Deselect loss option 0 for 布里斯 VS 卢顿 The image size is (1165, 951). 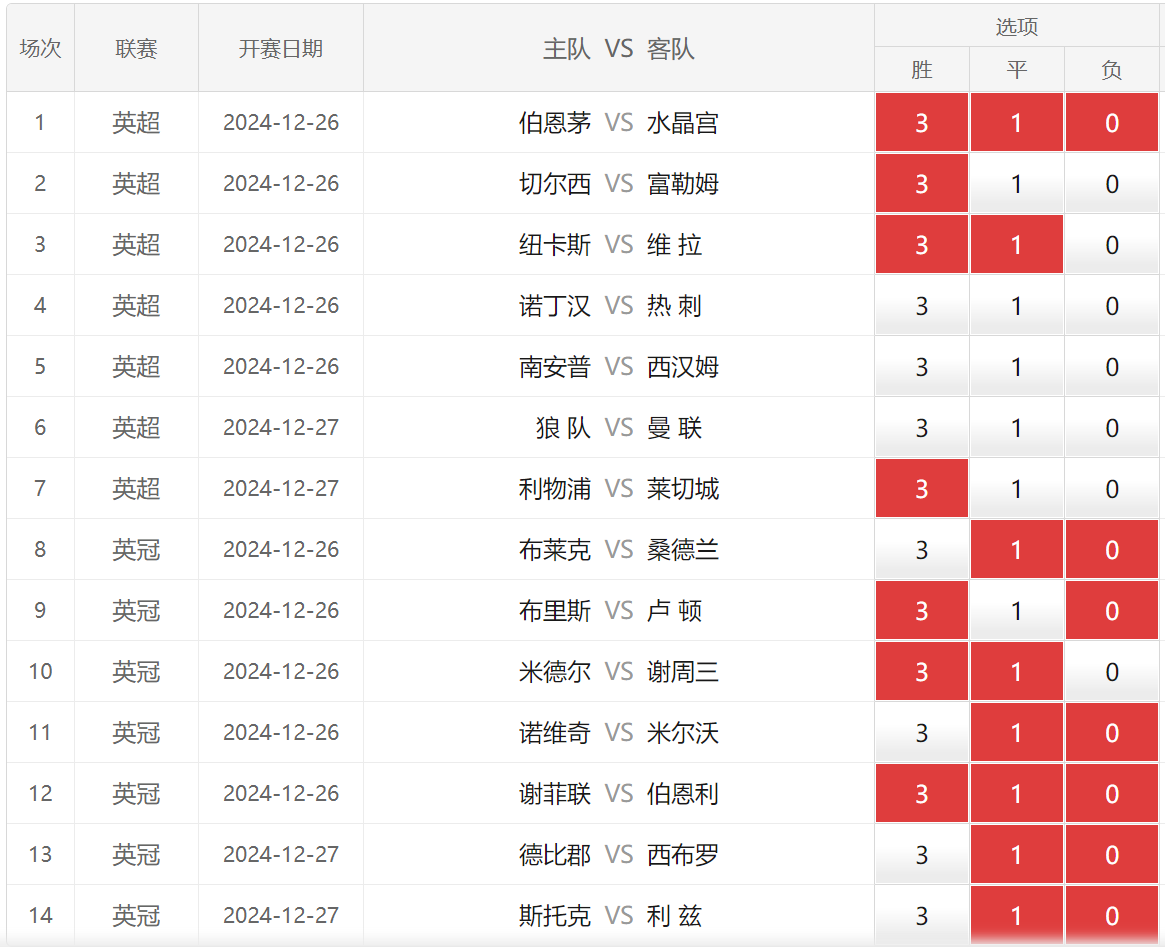(1112, 610)
